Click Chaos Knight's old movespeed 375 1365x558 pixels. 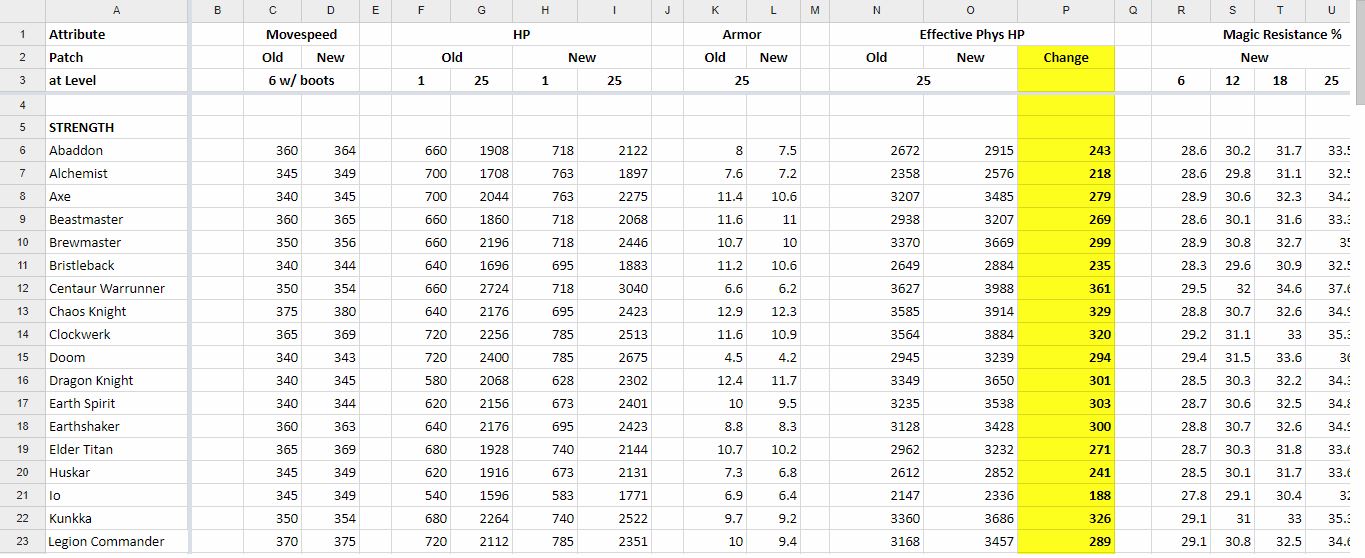273,312
